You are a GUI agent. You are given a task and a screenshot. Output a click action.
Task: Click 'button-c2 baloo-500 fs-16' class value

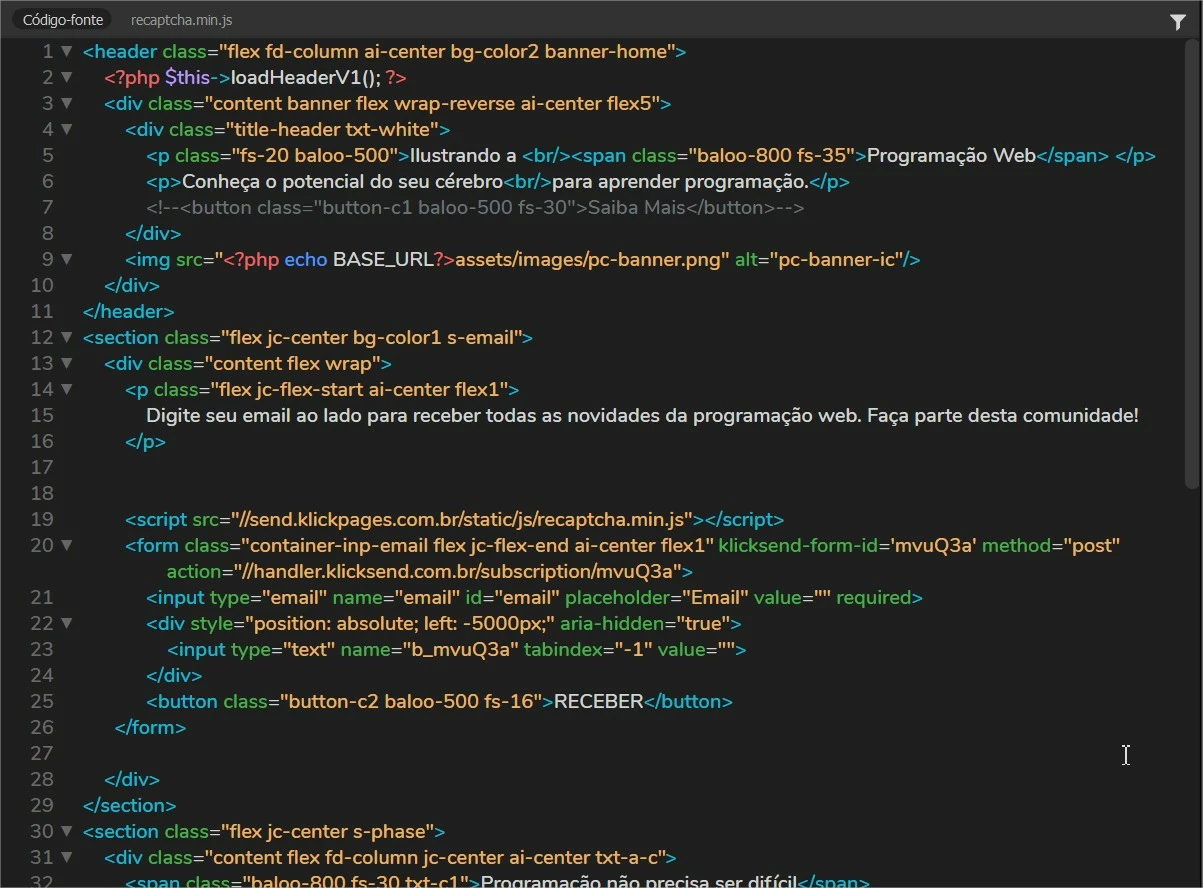coord(411,701)
